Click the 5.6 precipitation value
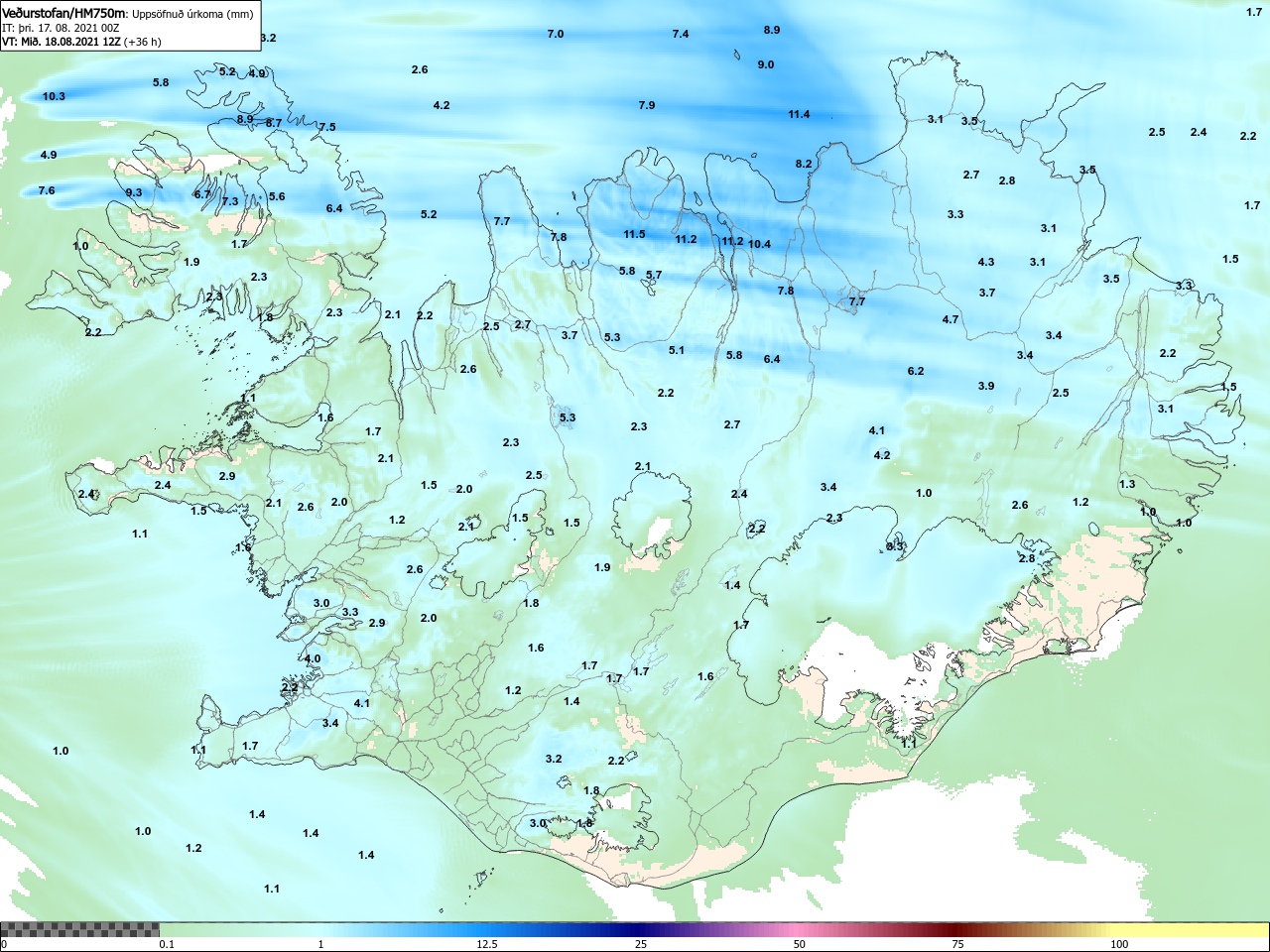1270x952 pixels. [x=277, y=196]
